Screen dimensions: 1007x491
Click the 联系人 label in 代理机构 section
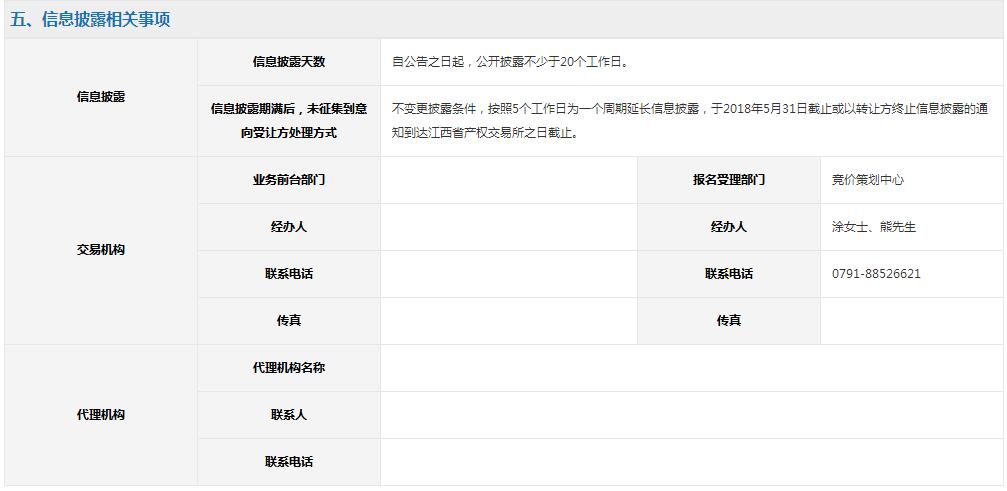click(289, 415)
